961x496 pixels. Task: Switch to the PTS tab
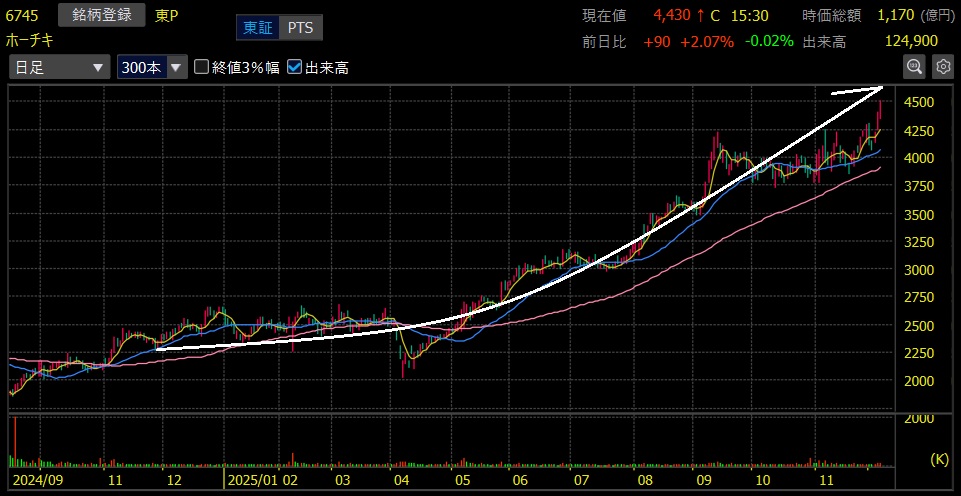[299, 28]
